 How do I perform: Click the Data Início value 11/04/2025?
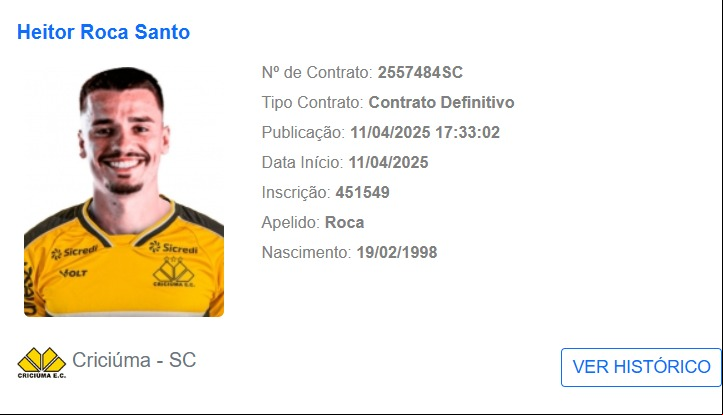click(x=388, y=162)
